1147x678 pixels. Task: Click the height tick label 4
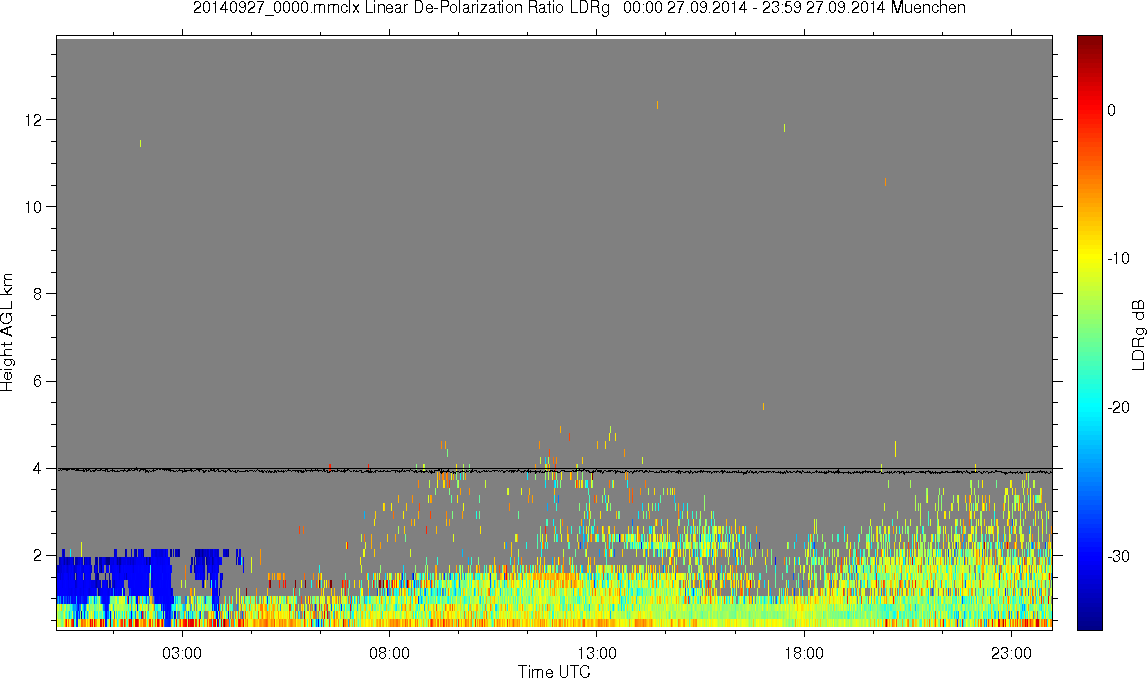click(37, 469)
